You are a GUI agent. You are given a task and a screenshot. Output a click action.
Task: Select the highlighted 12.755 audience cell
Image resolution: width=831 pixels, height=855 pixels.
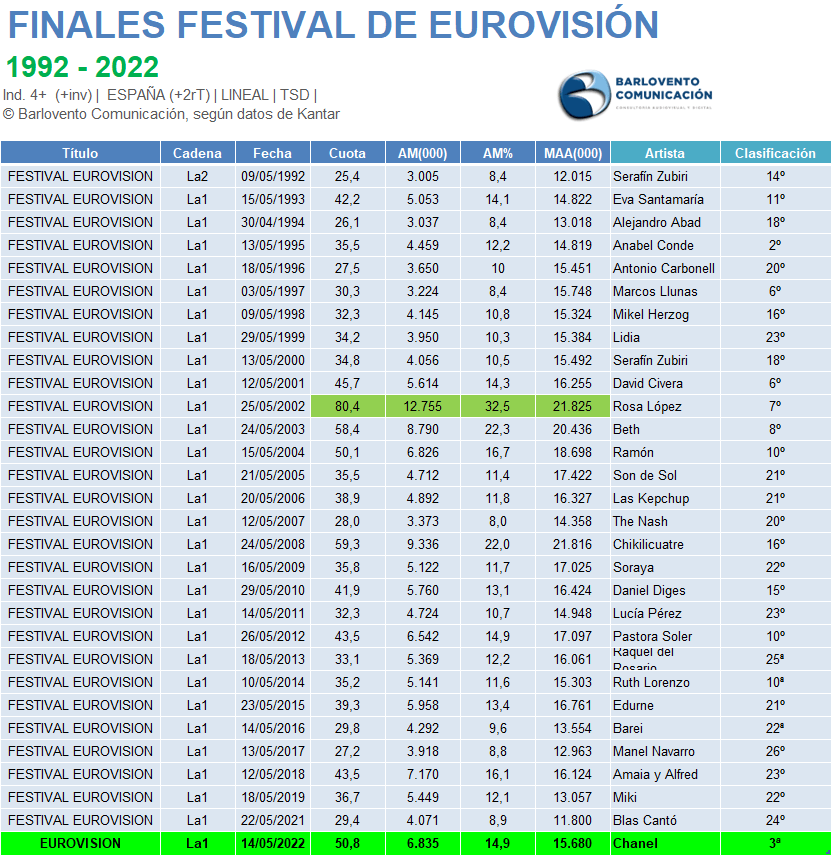click(422, 406)
